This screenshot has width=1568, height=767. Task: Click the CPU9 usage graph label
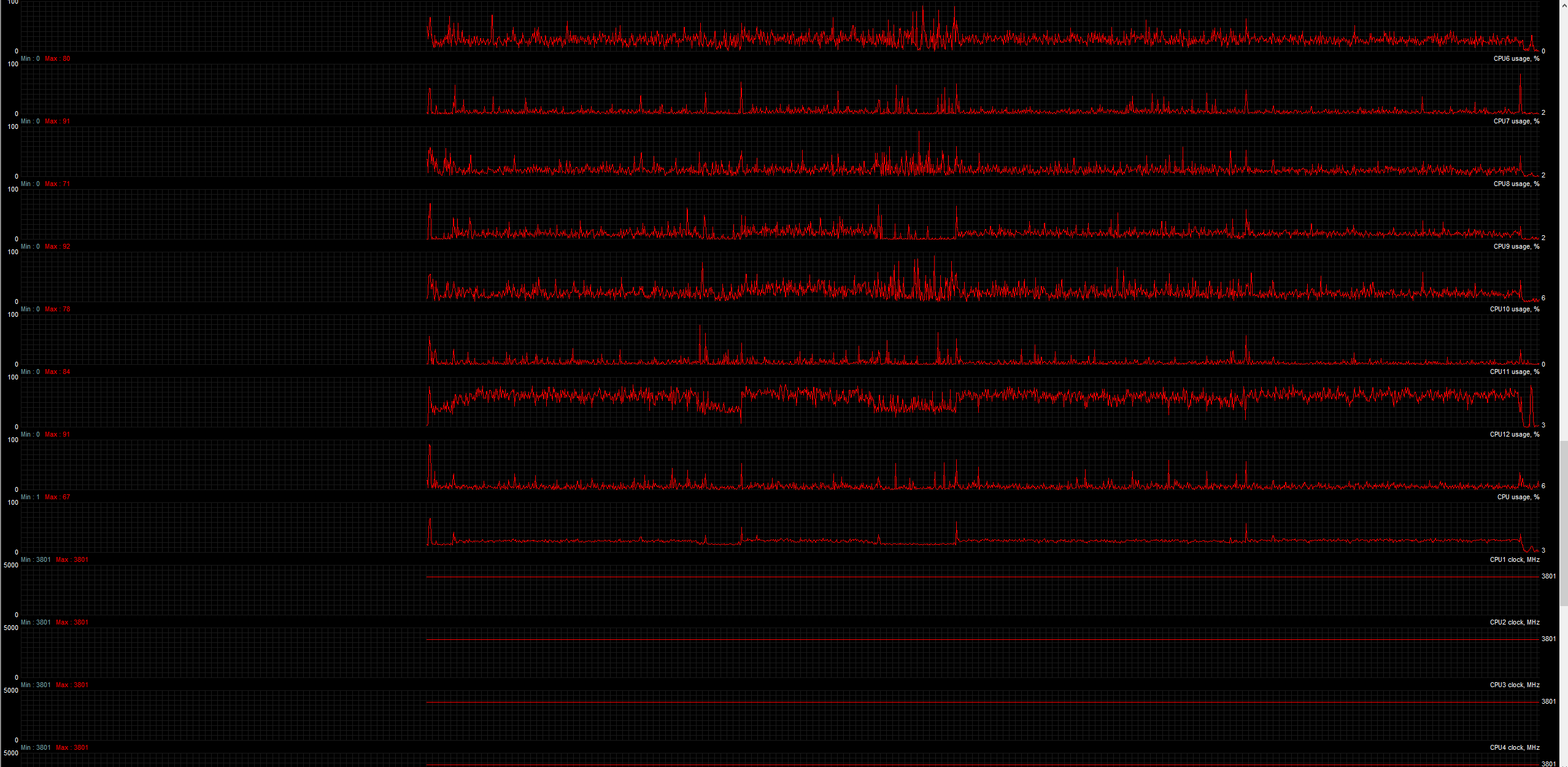[1516, 247]
